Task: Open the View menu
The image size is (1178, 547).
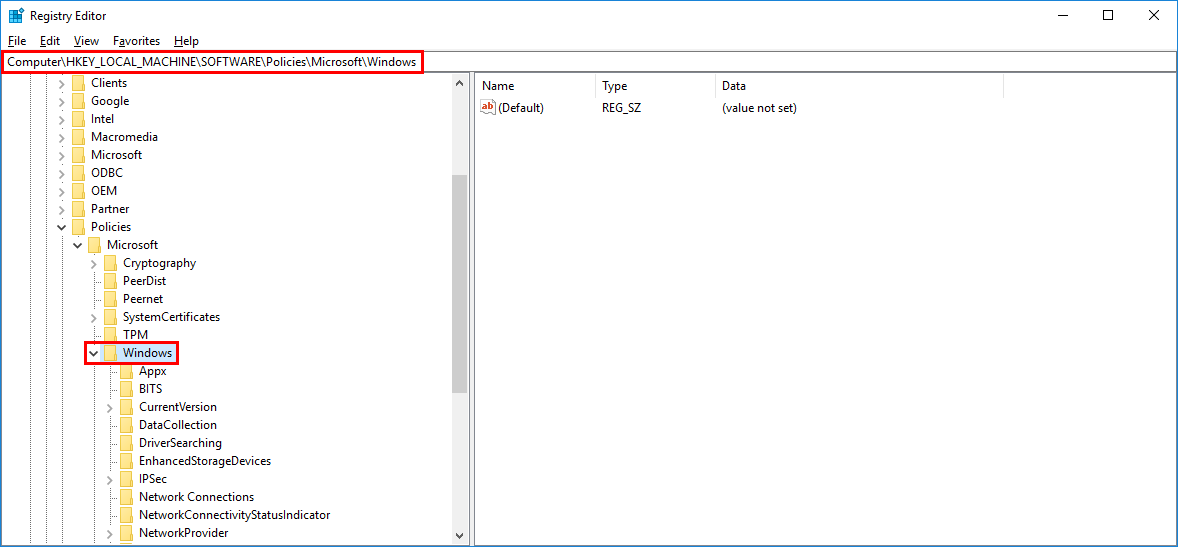Action: [x=86, y=41]
